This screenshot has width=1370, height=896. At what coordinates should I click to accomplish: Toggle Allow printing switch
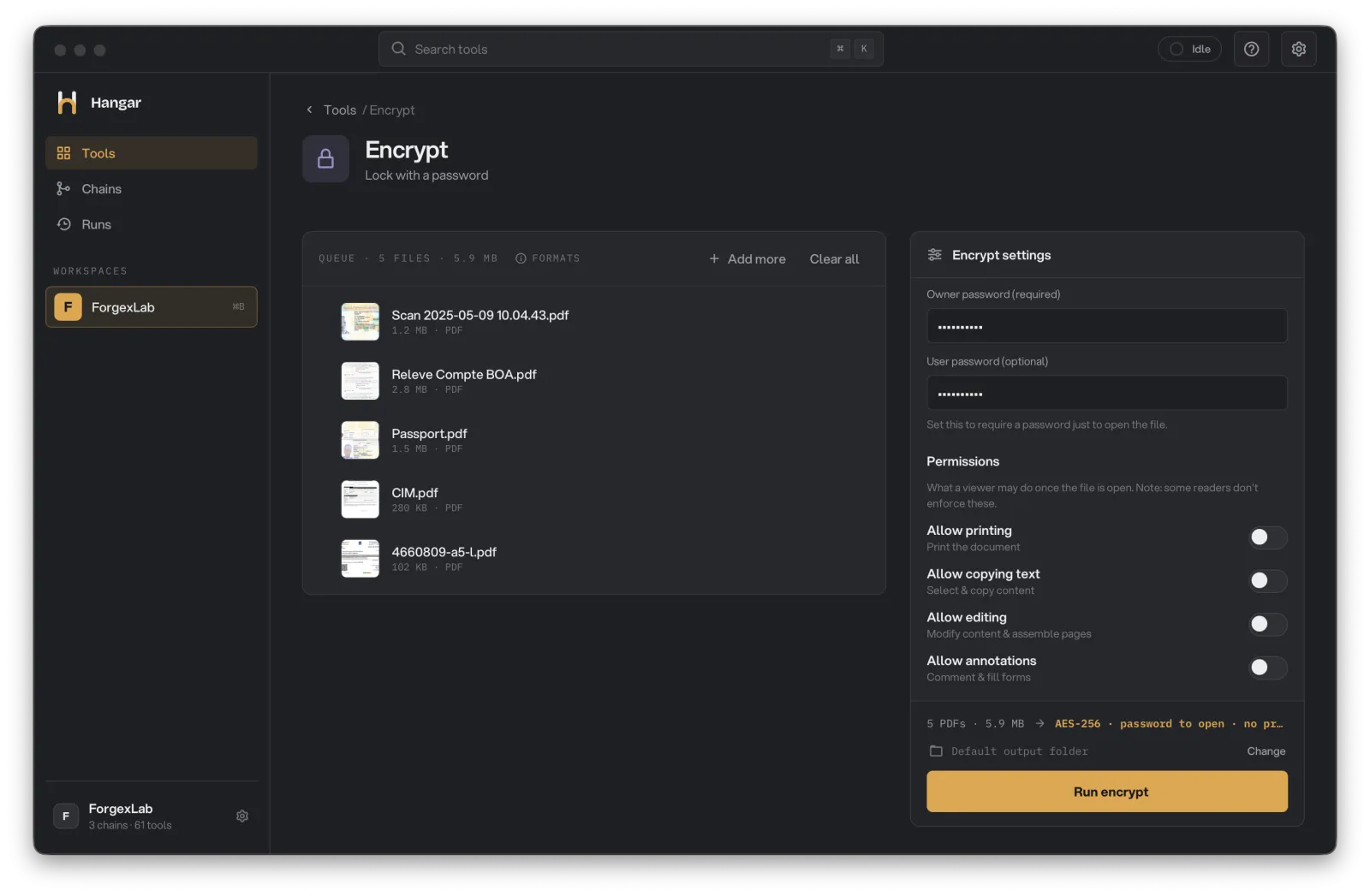pyautogui.click(x=1267, y=537)
